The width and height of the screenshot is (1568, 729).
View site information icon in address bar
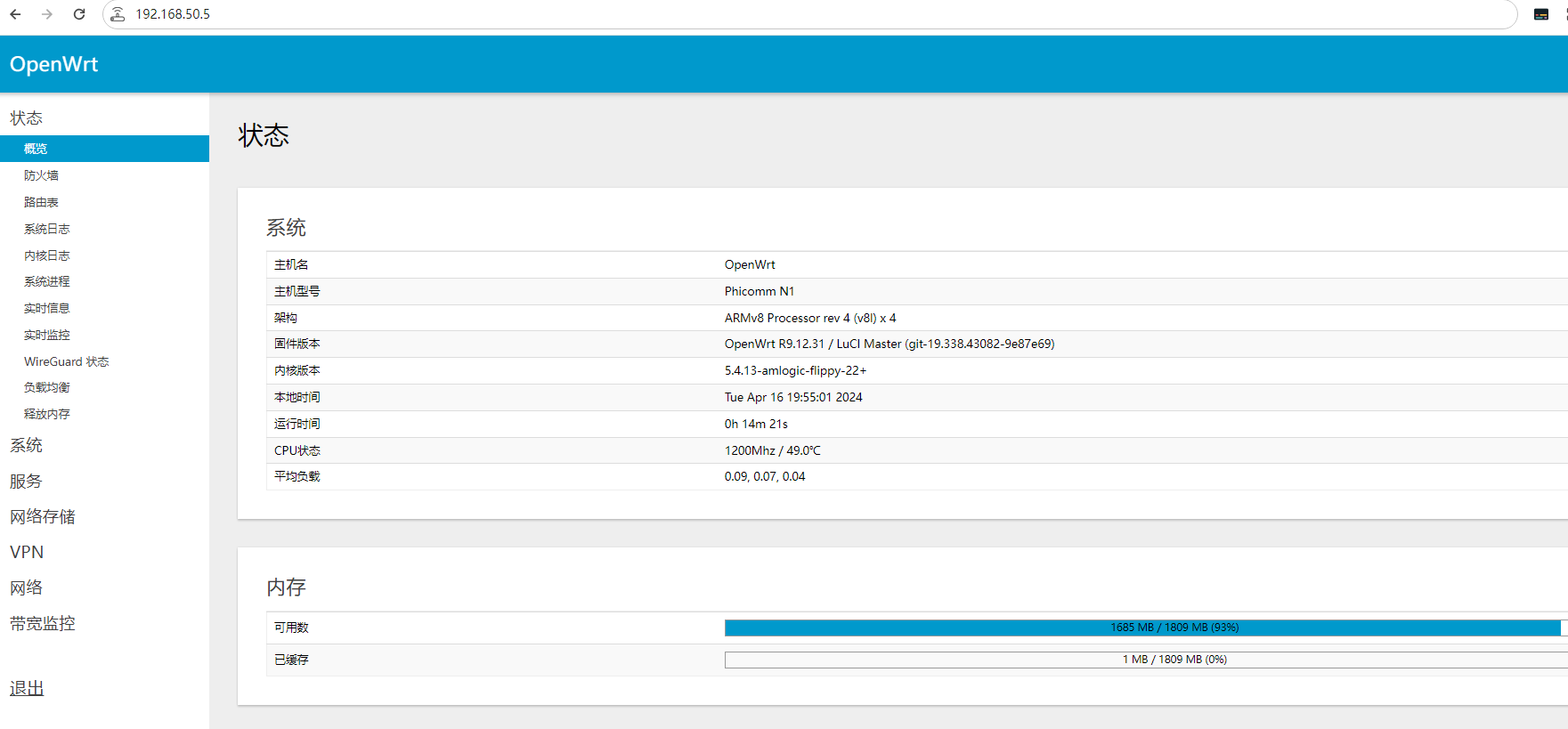[118, 14]
